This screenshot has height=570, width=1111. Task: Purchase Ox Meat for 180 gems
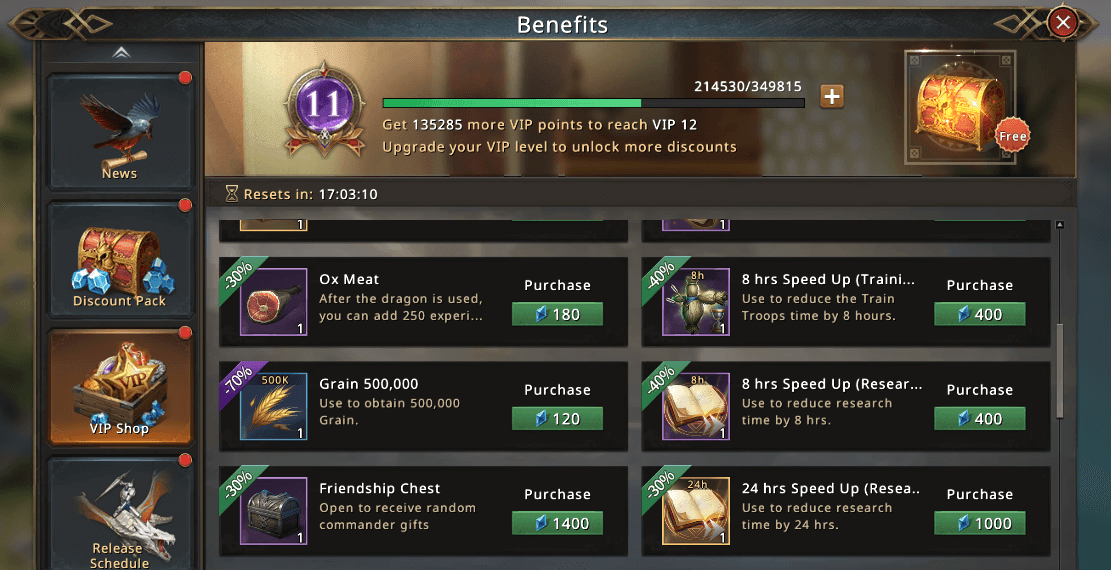(557, 315)
